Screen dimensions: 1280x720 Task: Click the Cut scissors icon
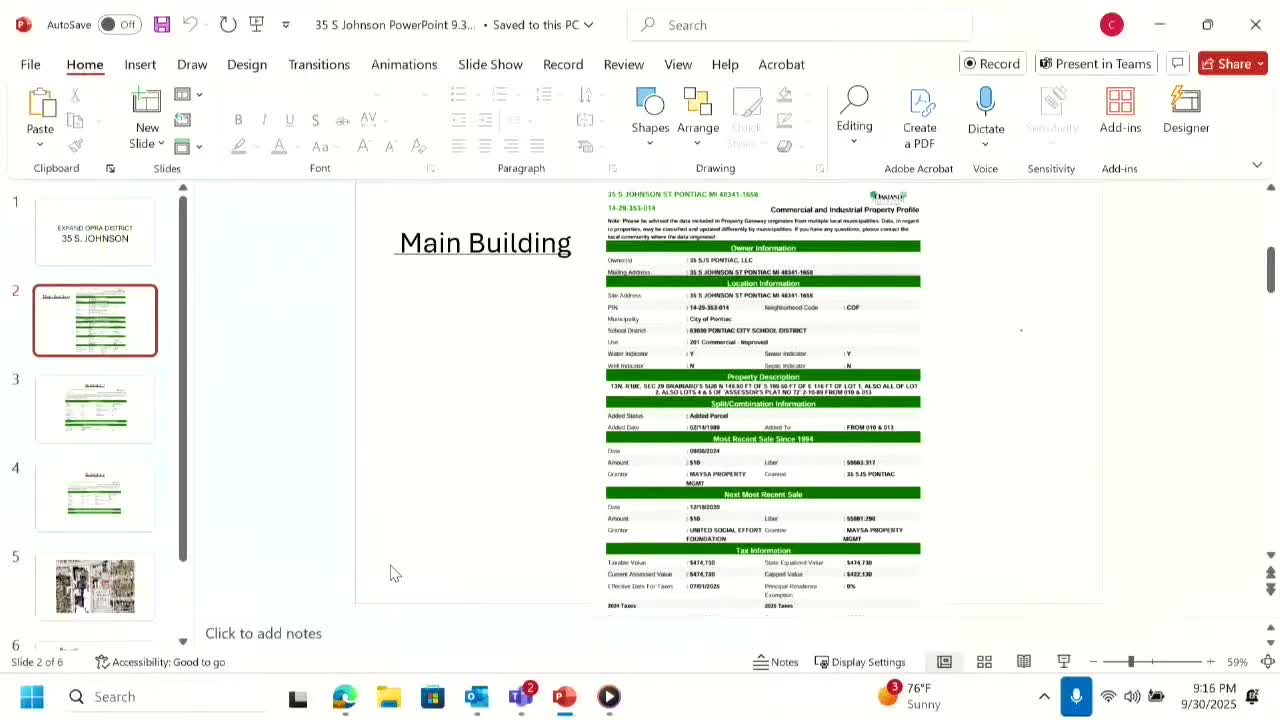75,95
